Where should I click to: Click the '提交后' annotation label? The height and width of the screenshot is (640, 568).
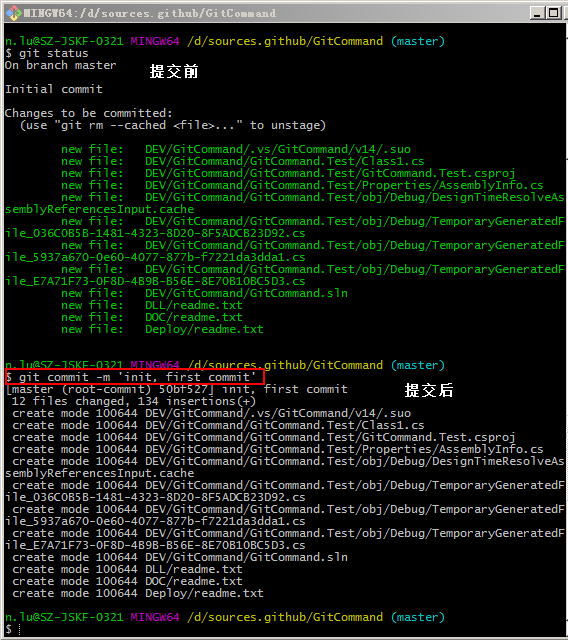click(429, 390)
